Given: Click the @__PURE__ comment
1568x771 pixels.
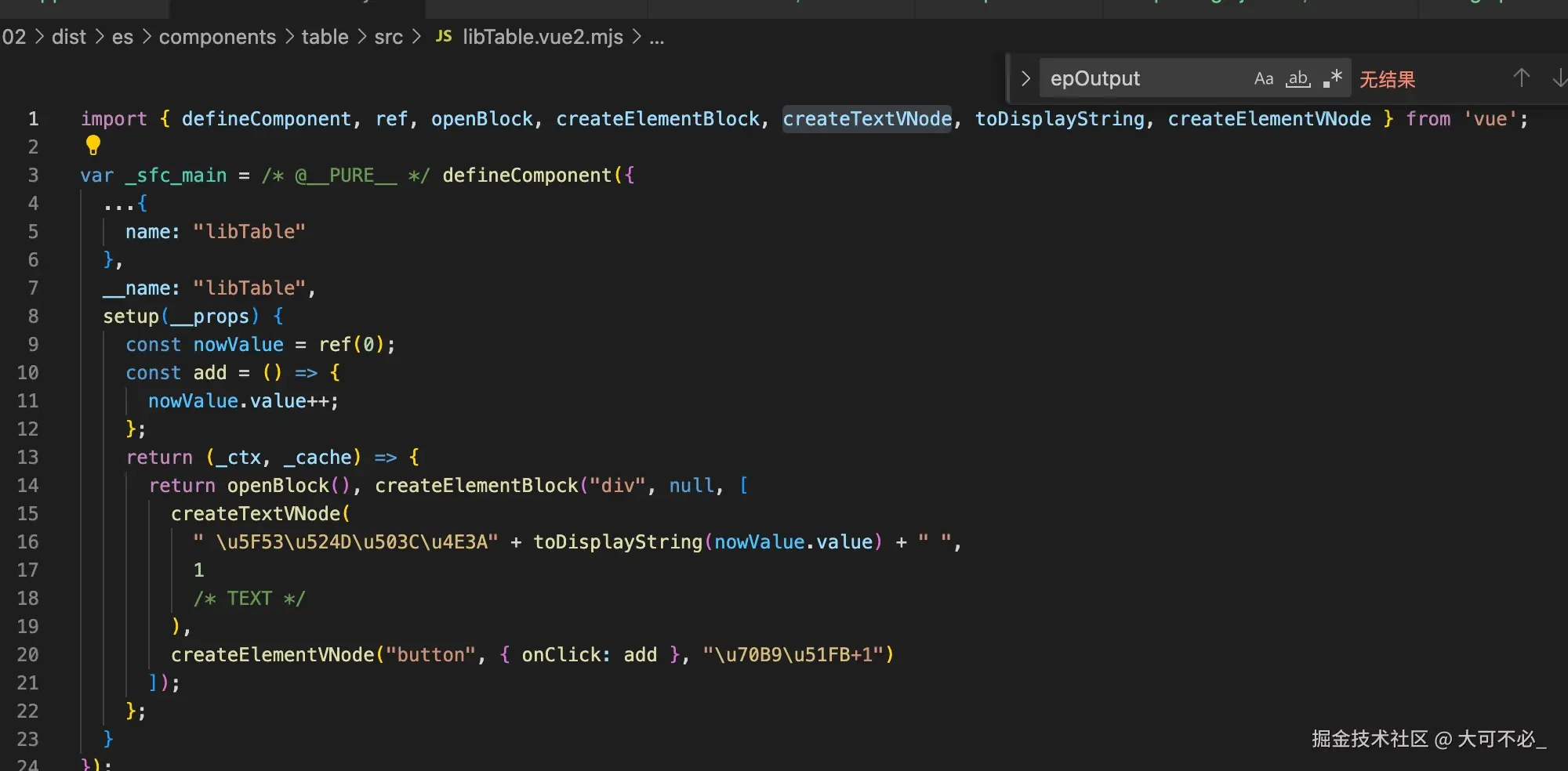Looking at the screenshot, I should (x=346, y=175).
